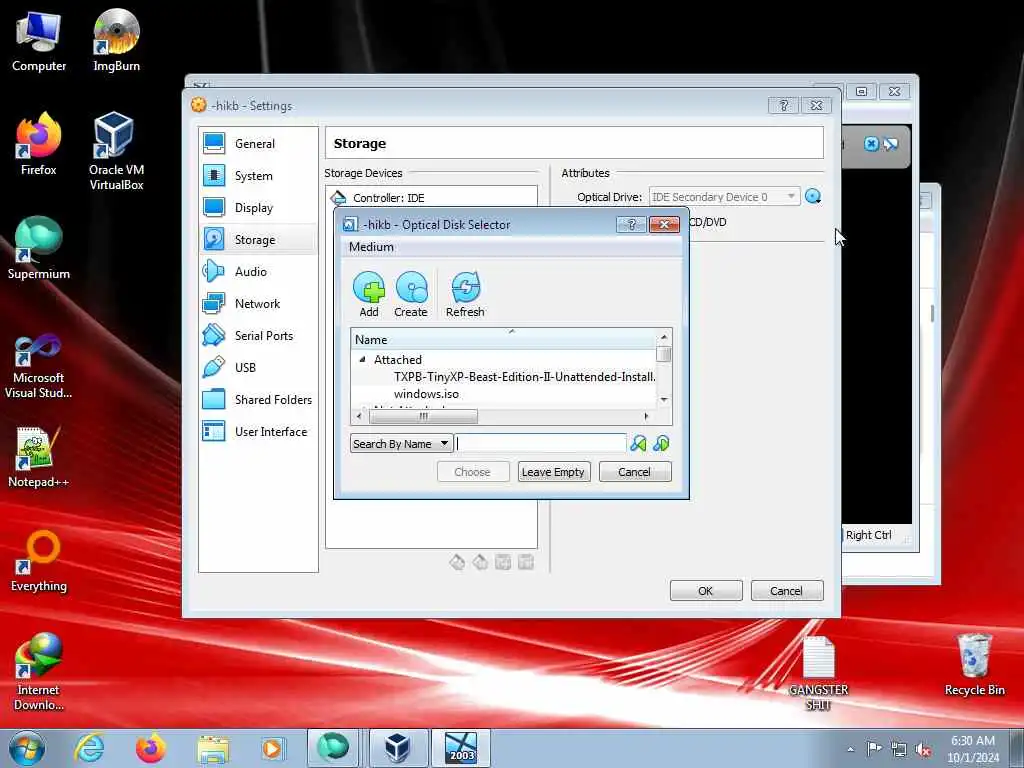Open the optical drive disk chooser icon
1024x768 pixels.
click(x=813, y=197)
